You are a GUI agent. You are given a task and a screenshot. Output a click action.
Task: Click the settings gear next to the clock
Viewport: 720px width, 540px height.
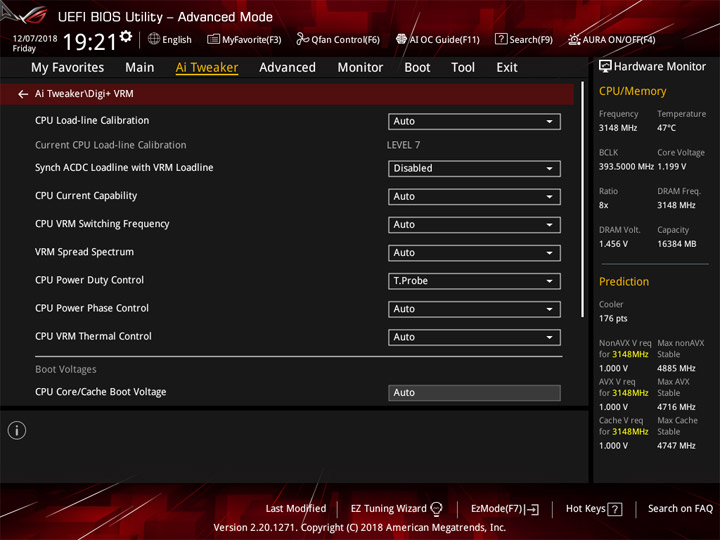[x=126, y=36]
